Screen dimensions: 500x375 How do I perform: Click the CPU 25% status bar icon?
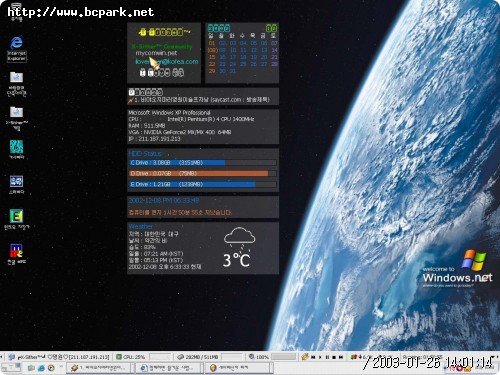[118, 357]
